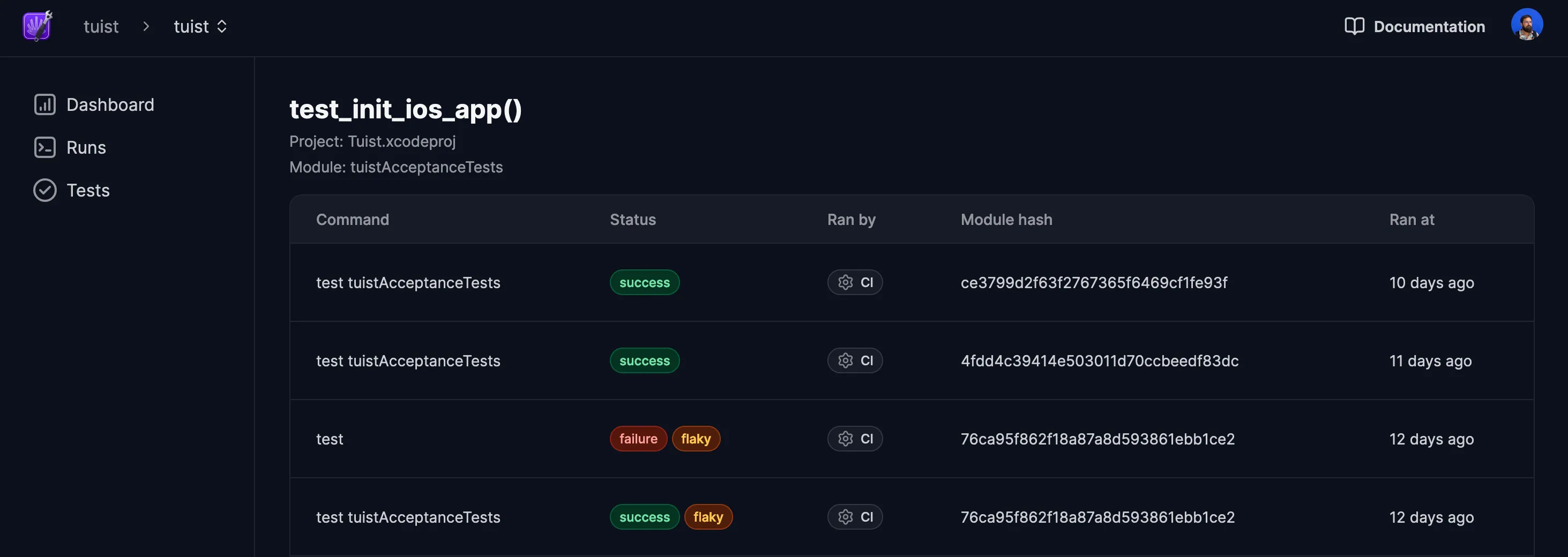Viewport: 1568px width, 557px height.
Task: Click the CI gear icon in first row
Action: pos(845,282)
